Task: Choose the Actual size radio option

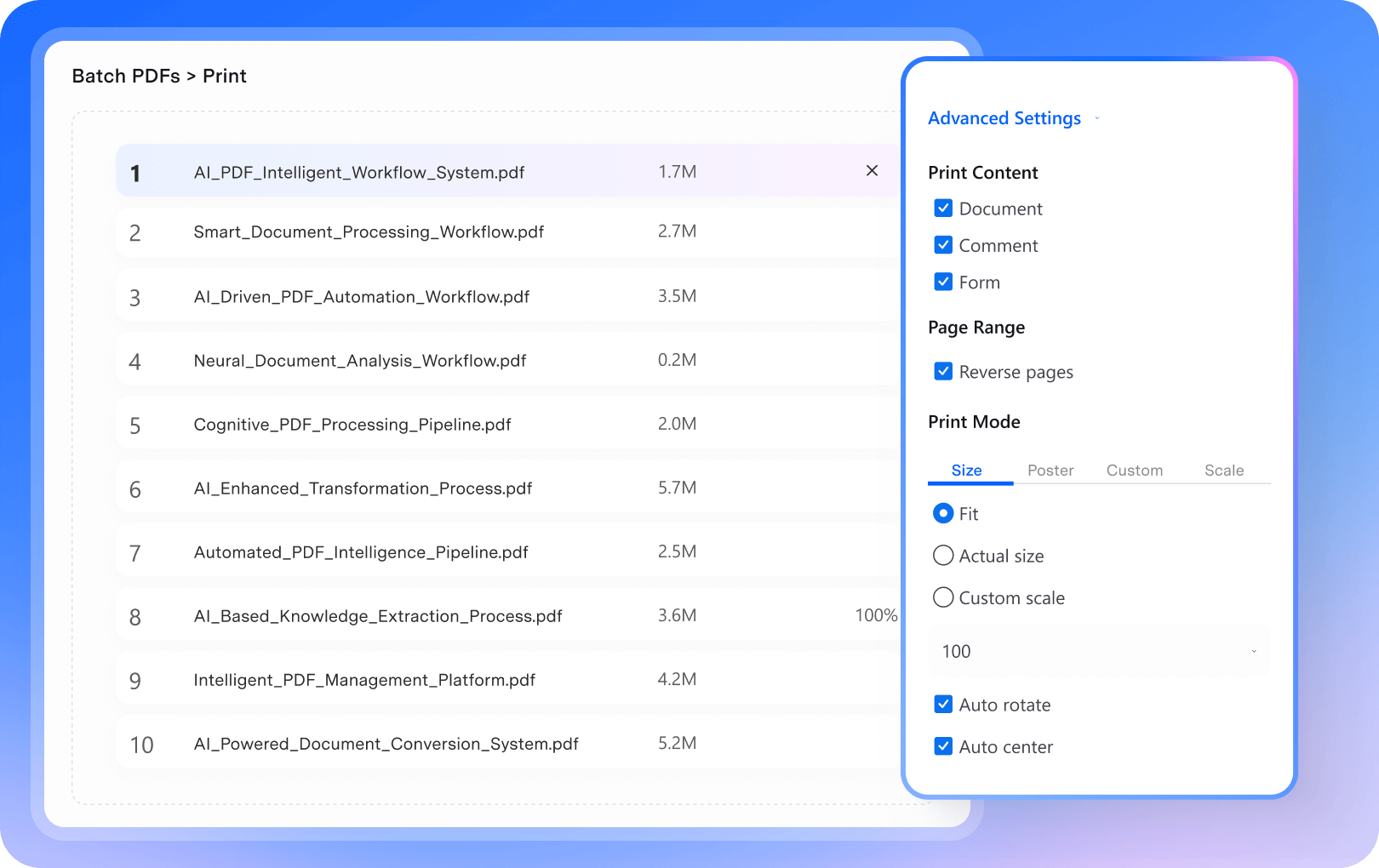Action: click(x=943, y=556)
